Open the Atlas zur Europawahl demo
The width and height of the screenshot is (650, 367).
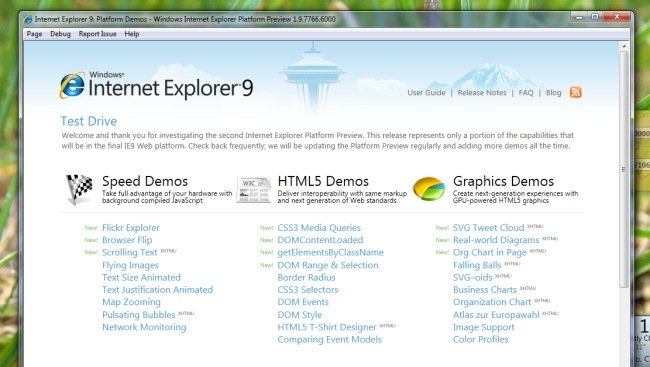pyautogui.click(x=496, y=315)
